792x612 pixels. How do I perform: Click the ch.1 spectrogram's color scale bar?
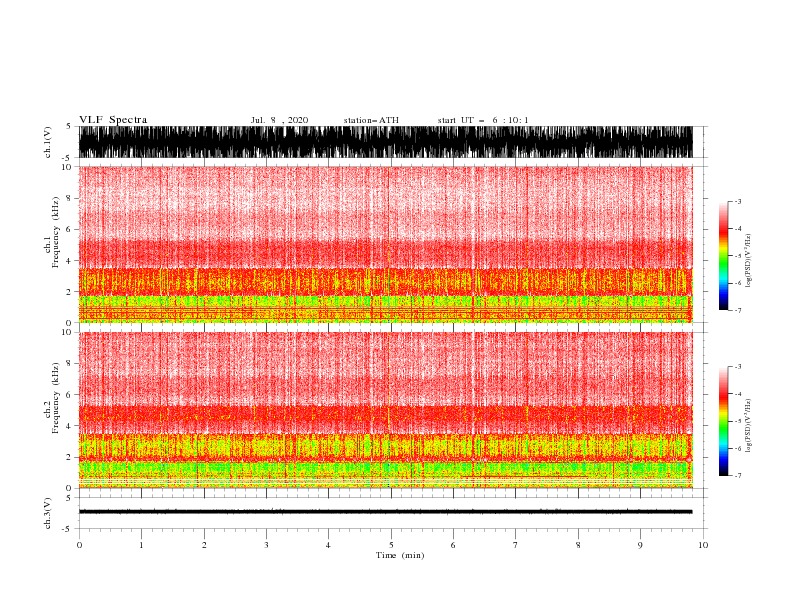tap(723, 256)
